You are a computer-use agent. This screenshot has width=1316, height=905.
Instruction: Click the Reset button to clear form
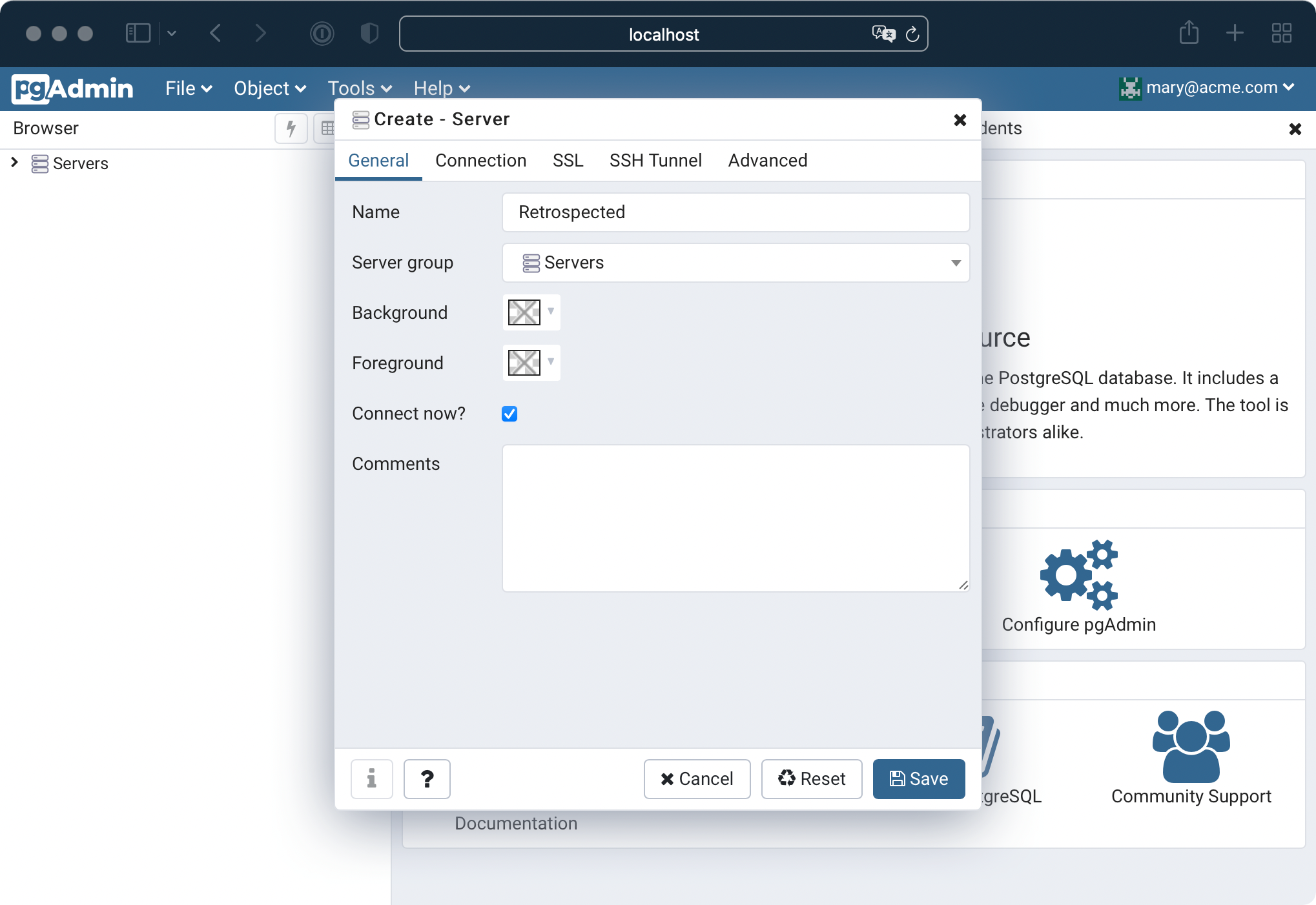pos(812,779)
